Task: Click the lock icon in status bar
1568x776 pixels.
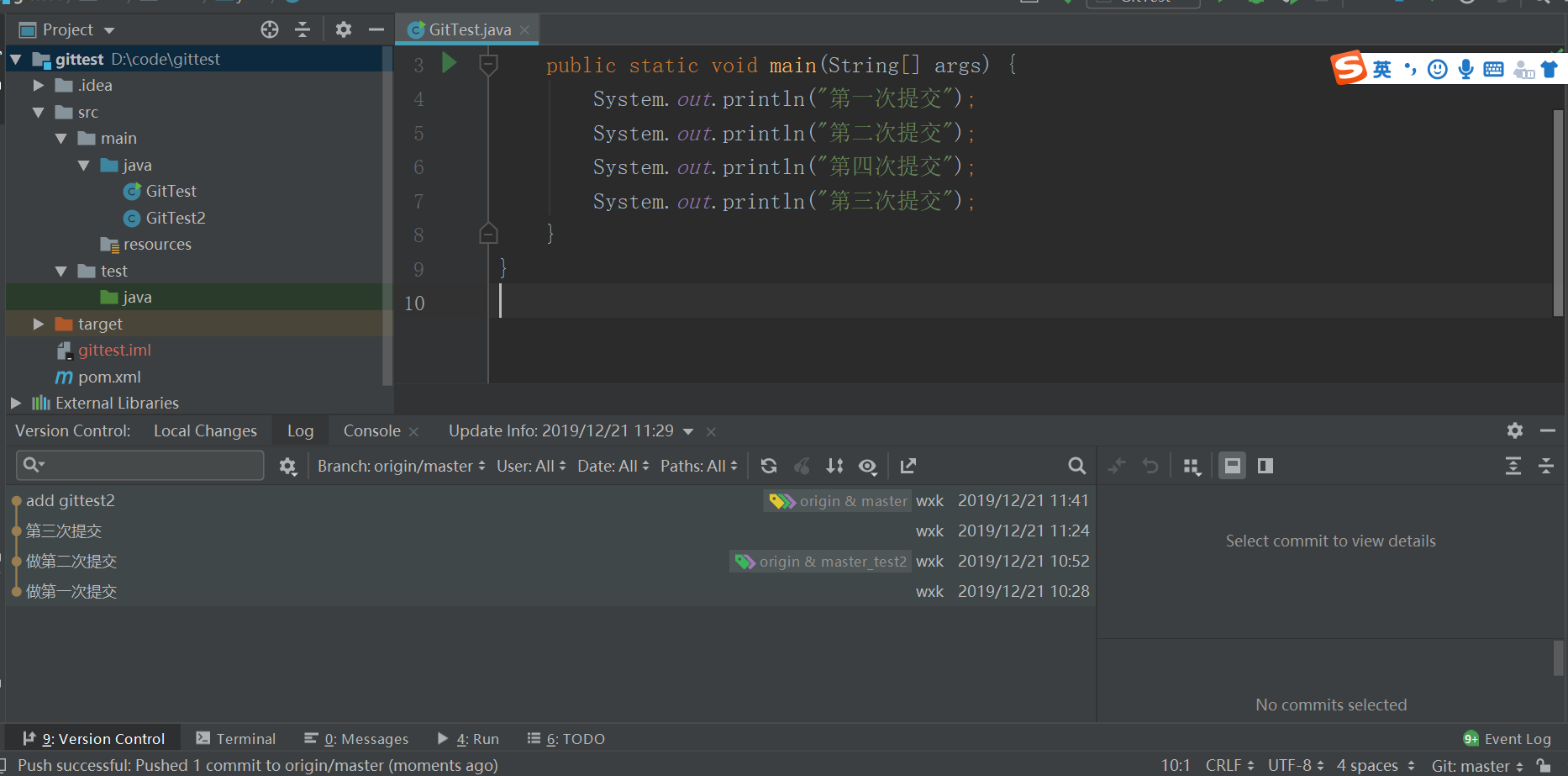Action: (x=1544, y=765)
